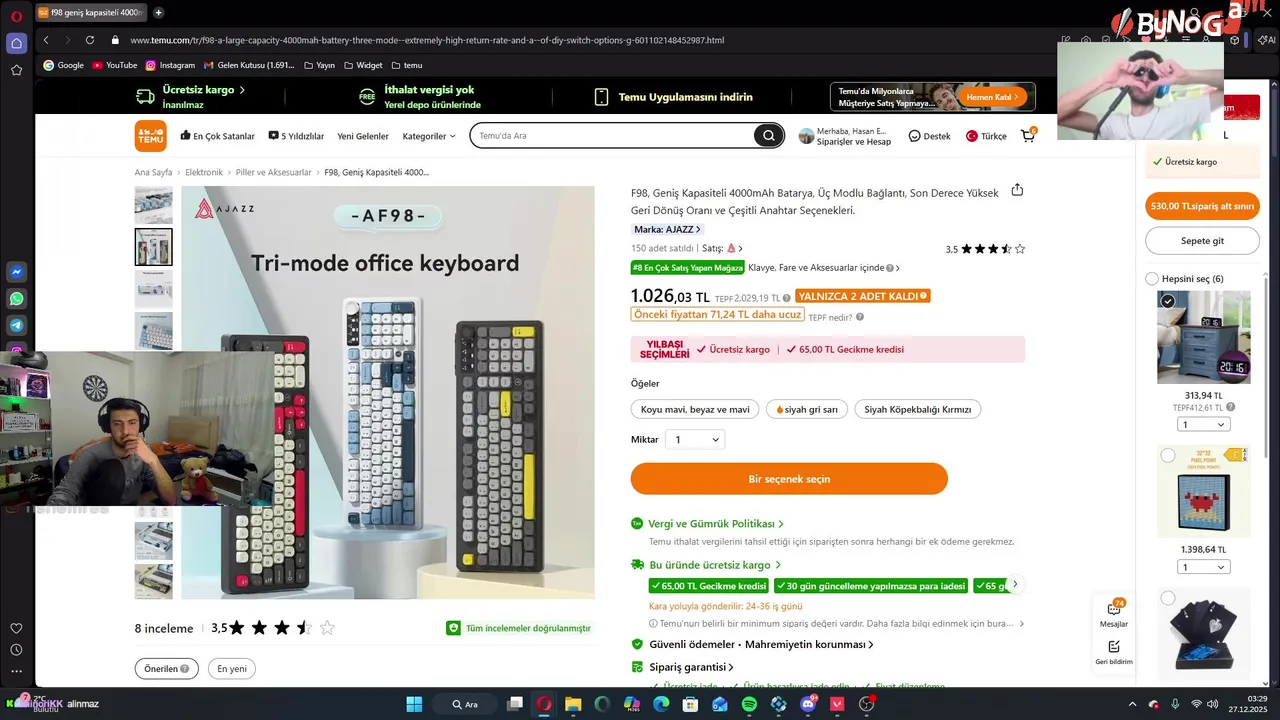Click the Temu logo

pos(150,136)
